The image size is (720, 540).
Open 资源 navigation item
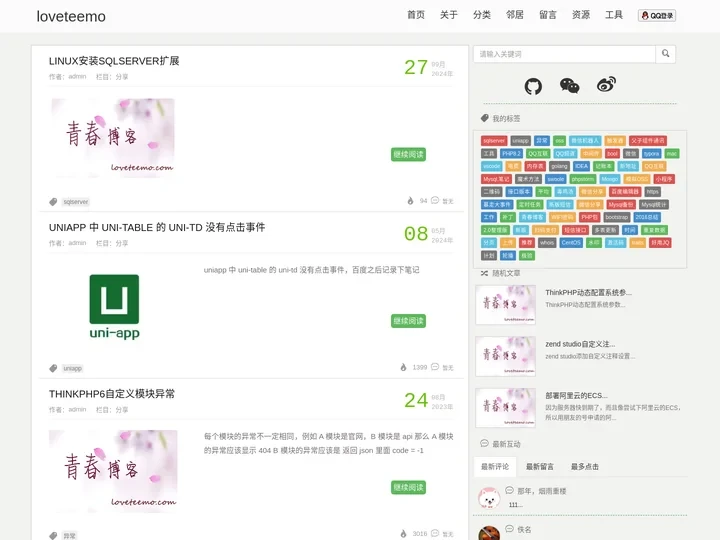581,15
